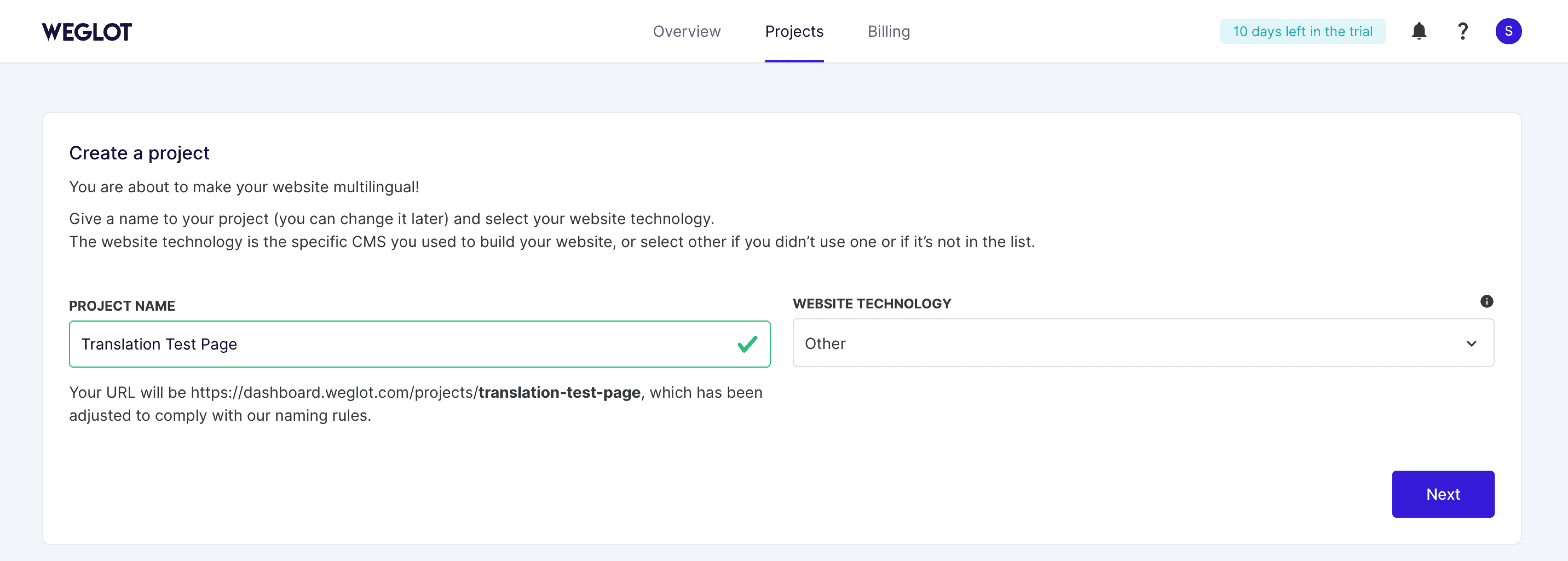Image resolution: width=1568 pixels, height=561 pixels.
Task: Open the user avatar S menu
Action: point(1508,31)
